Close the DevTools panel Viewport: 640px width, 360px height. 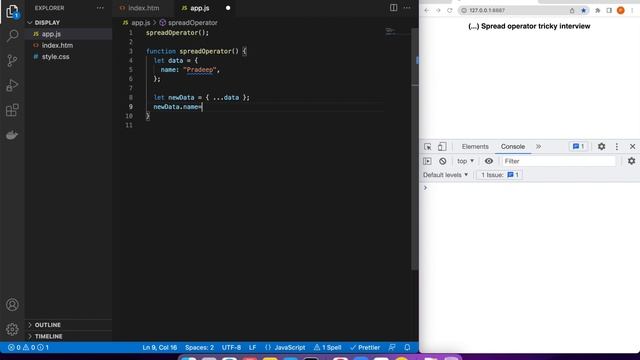pyautogui.click(x=632, y=147)
